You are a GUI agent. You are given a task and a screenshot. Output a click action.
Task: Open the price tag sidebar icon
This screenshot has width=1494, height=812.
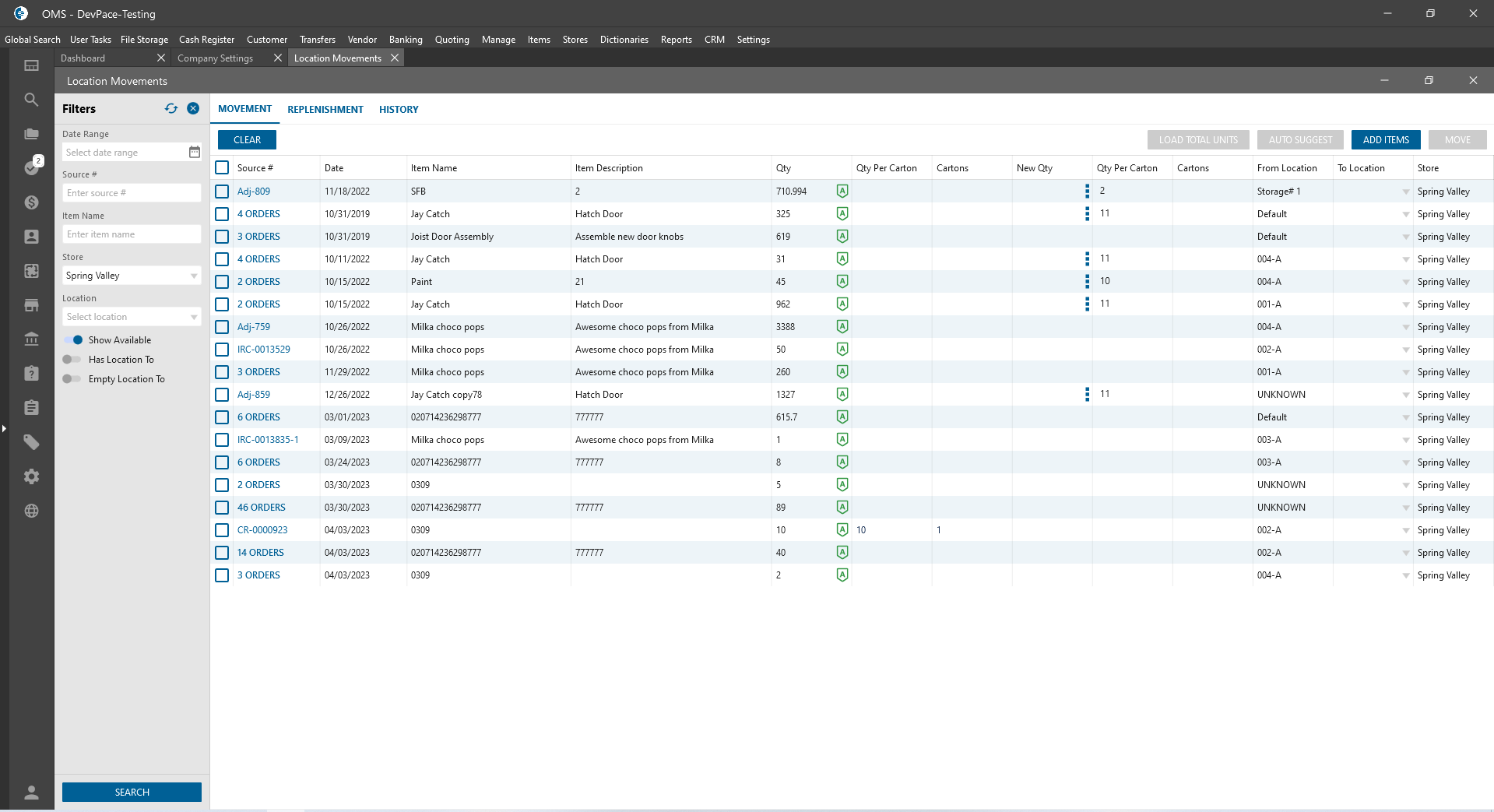31,442
